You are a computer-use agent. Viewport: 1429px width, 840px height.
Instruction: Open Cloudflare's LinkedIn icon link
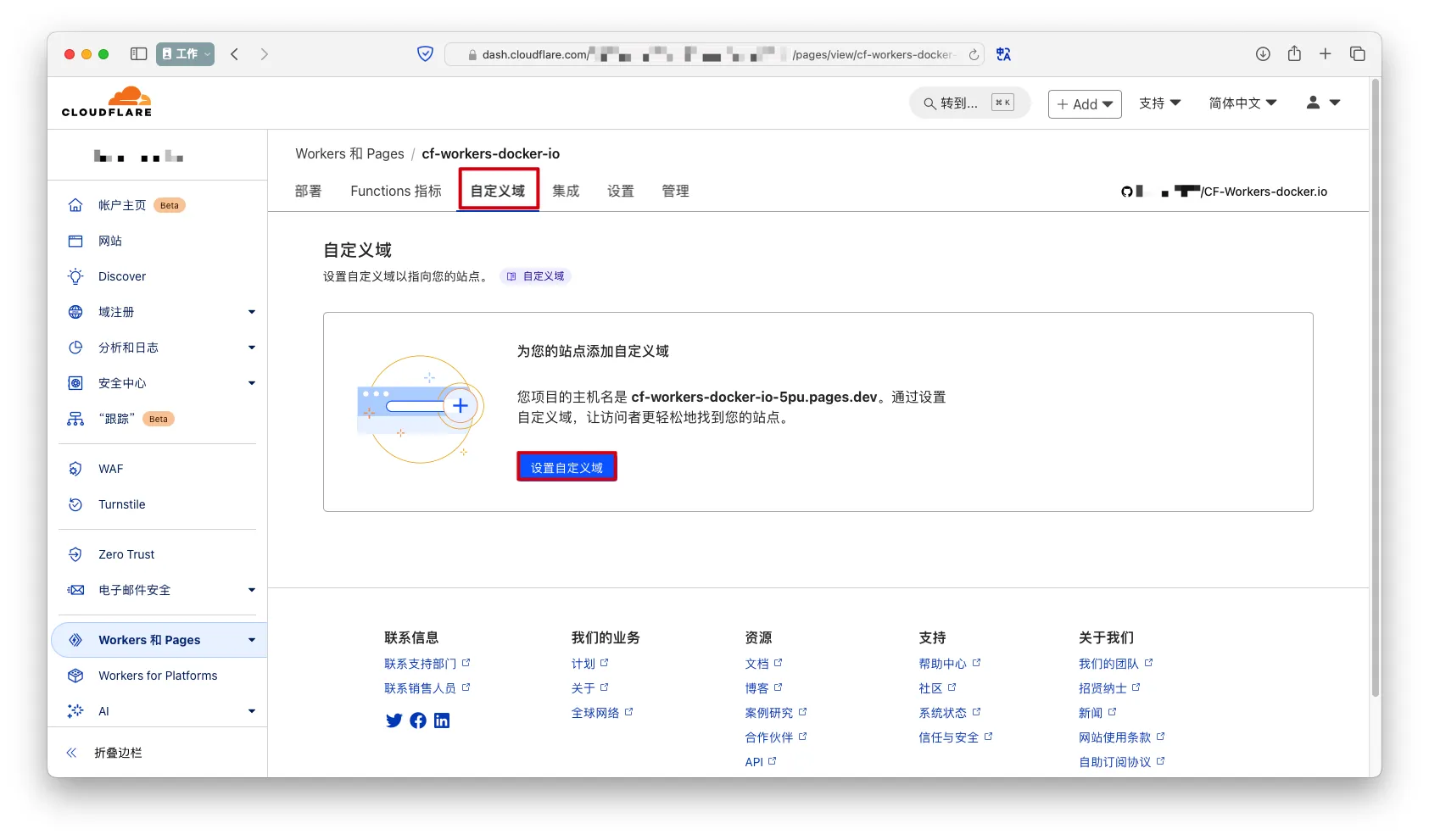442,720
